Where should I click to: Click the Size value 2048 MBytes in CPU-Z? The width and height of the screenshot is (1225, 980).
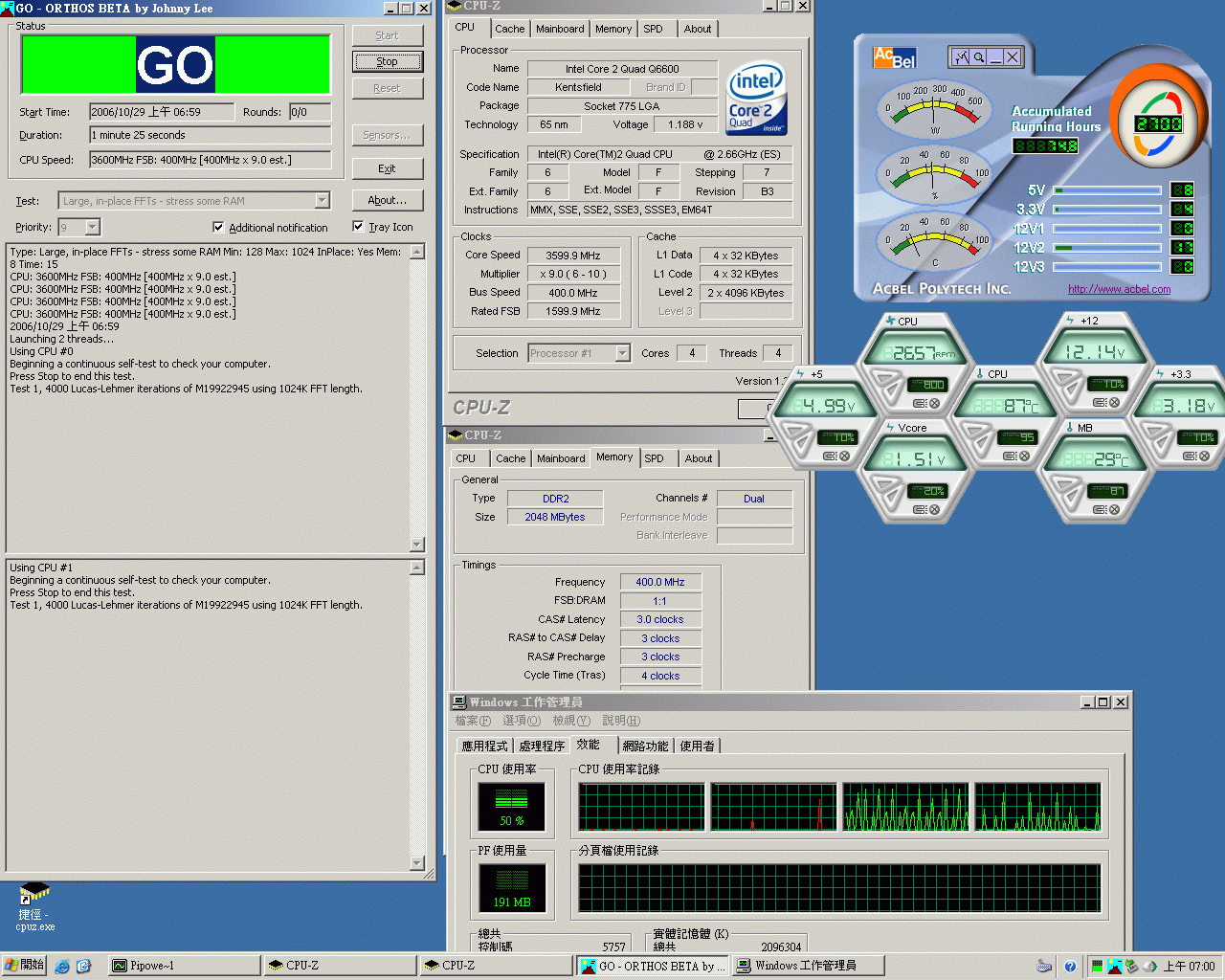(x=555, y=517)
